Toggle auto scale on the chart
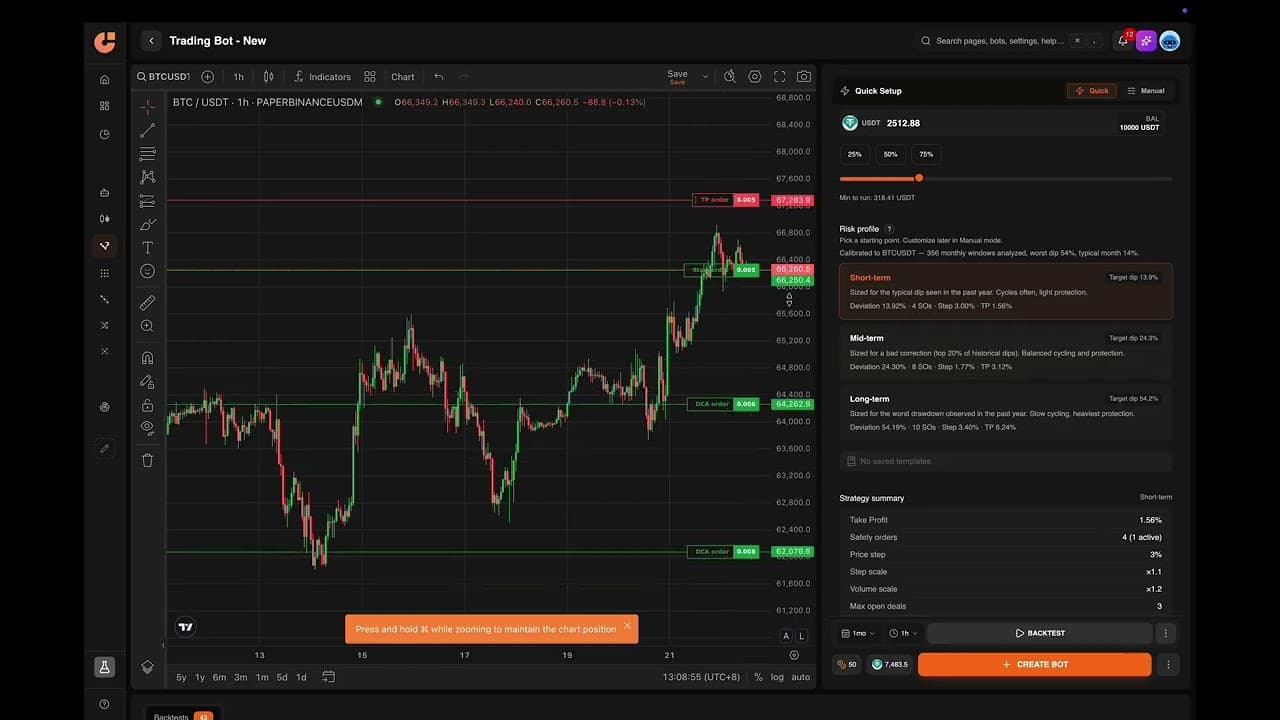The image size is (1280, 720). coord(800,677)
